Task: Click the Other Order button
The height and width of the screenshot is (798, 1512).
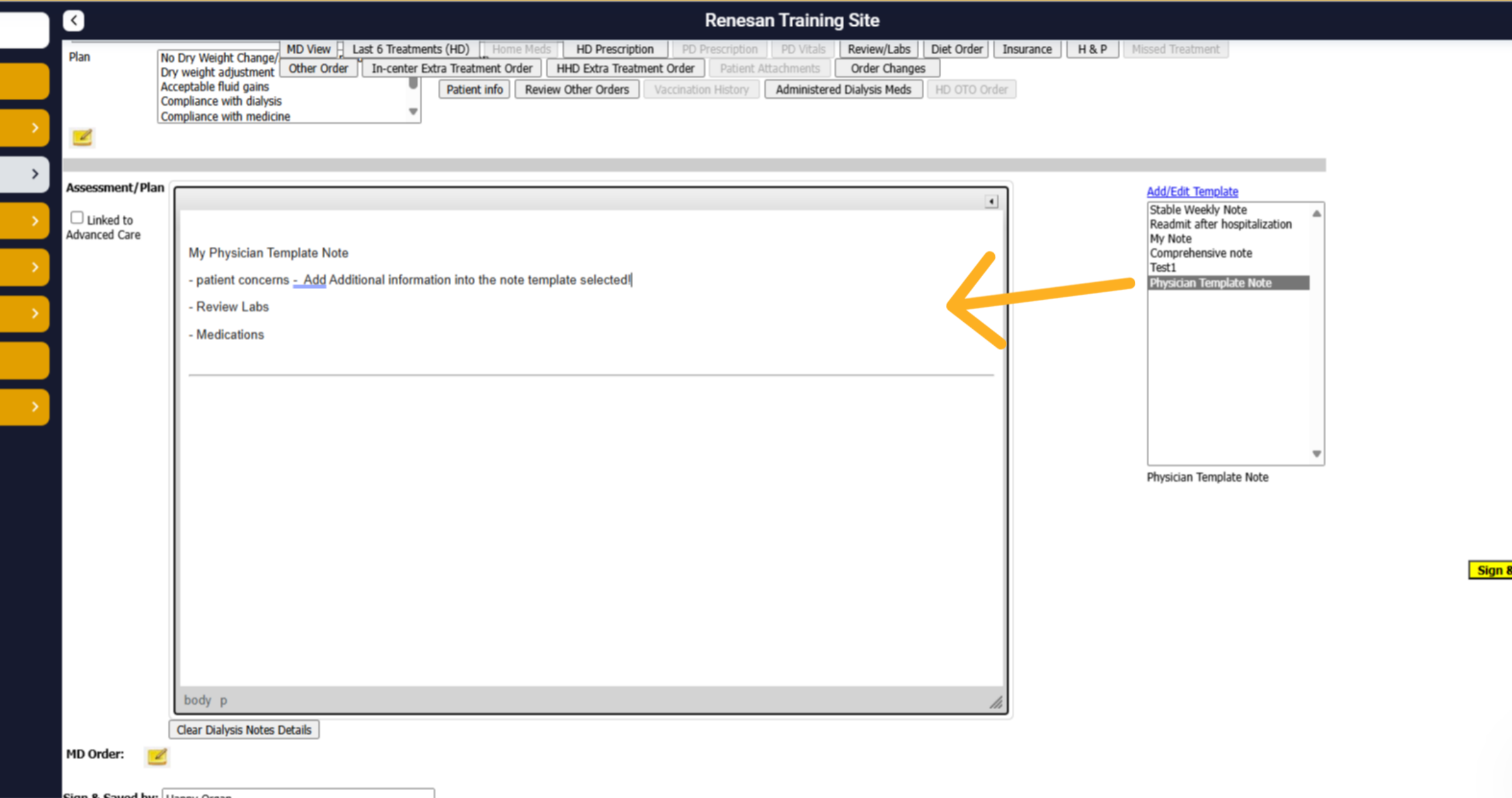Action: [318, 69]
